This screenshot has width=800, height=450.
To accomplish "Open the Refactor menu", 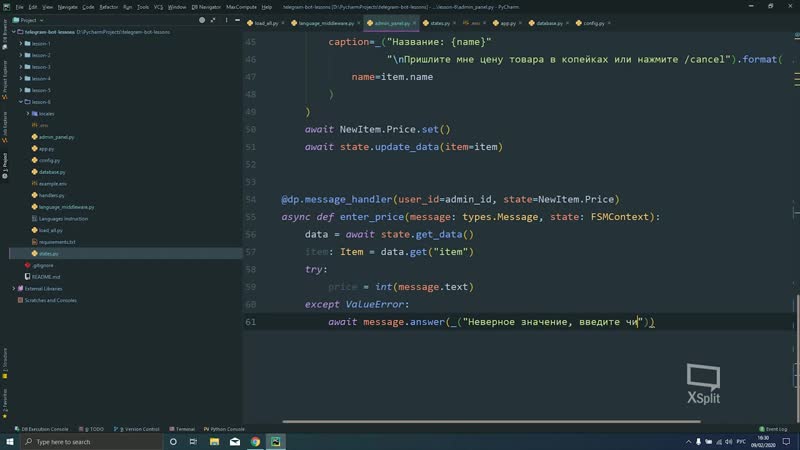I will (108, 7).
